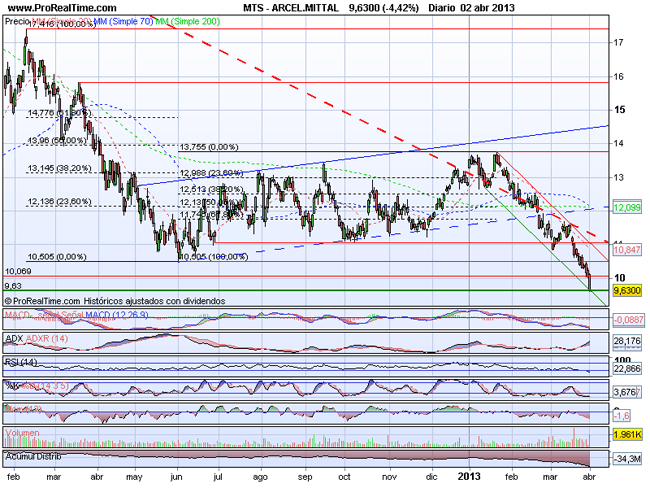Select the RSI (14) indicator label

pos(22,362)
